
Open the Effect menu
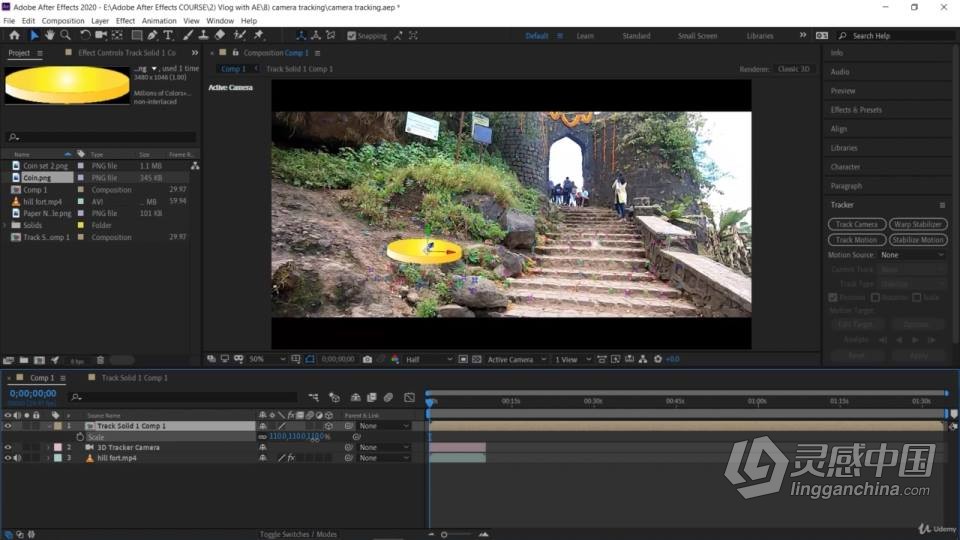[x=126, y=21]
